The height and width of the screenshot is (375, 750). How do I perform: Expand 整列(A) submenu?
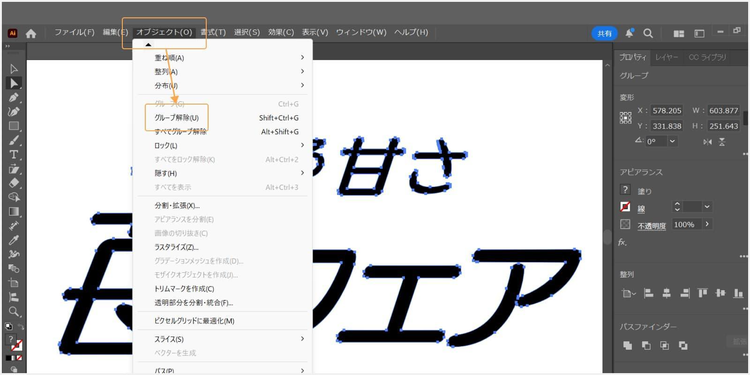(302, 71)
